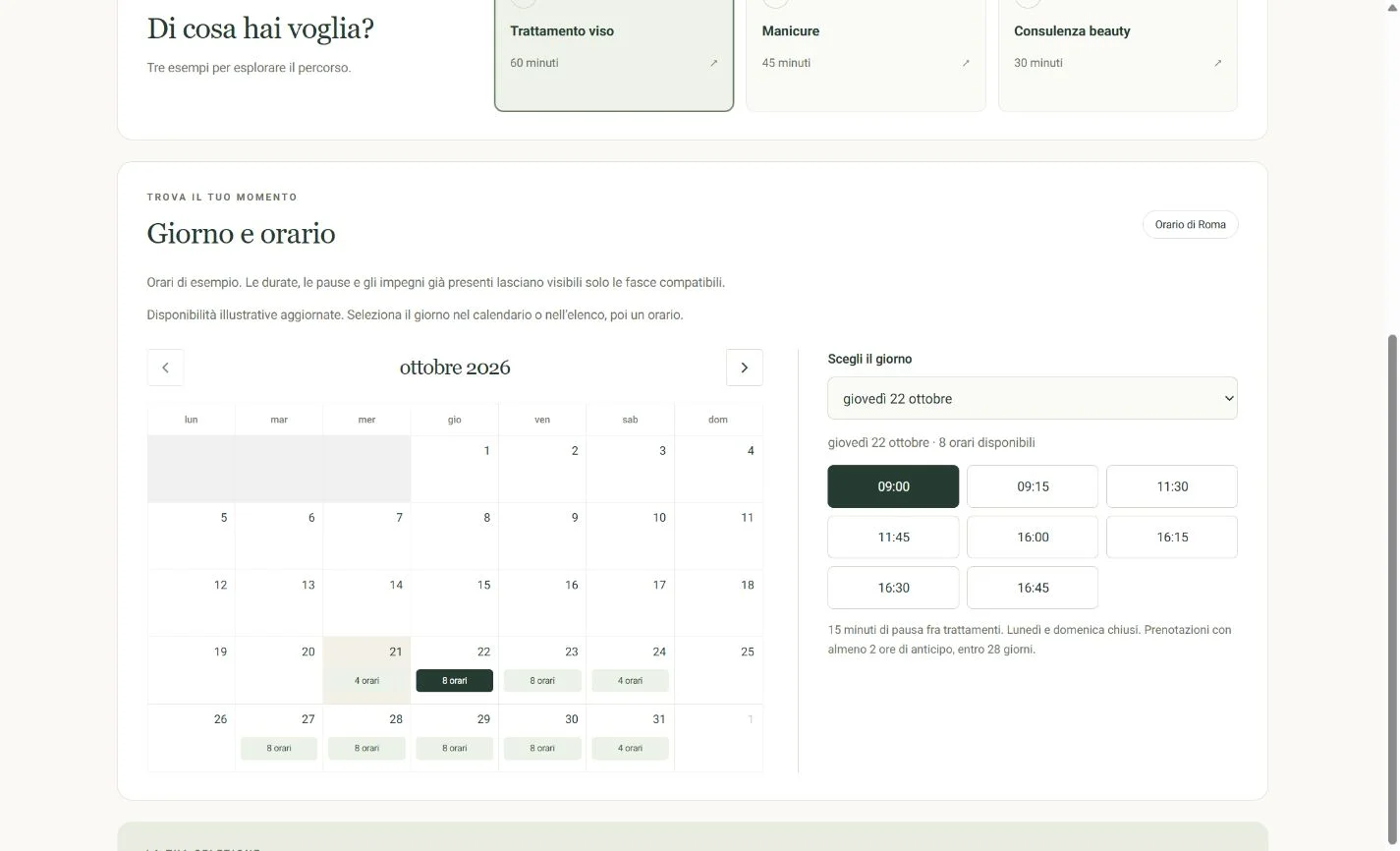Click the Orario di Roma badge
1400x851 pixels.
click(x=1190, y=224)
